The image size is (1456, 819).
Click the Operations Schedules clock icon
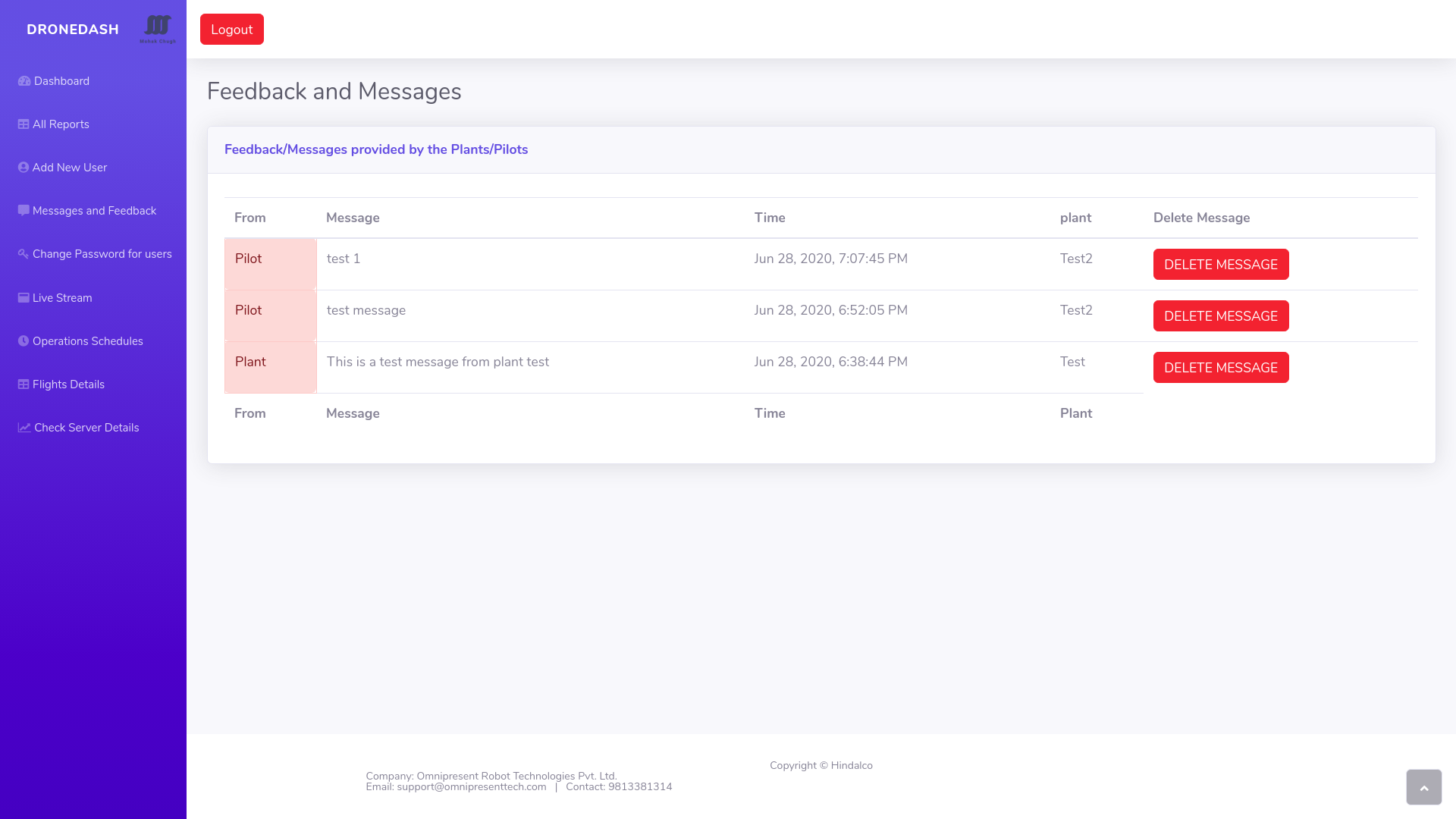(24, 341)
